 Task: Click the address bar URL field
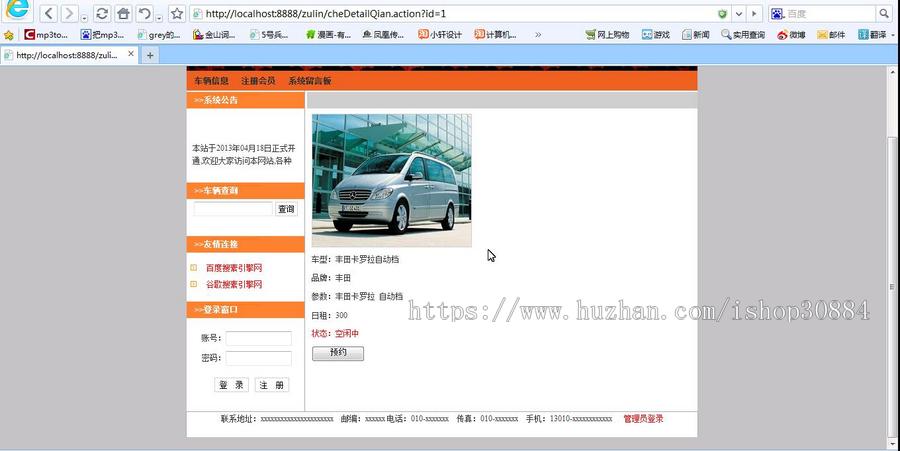453,14
